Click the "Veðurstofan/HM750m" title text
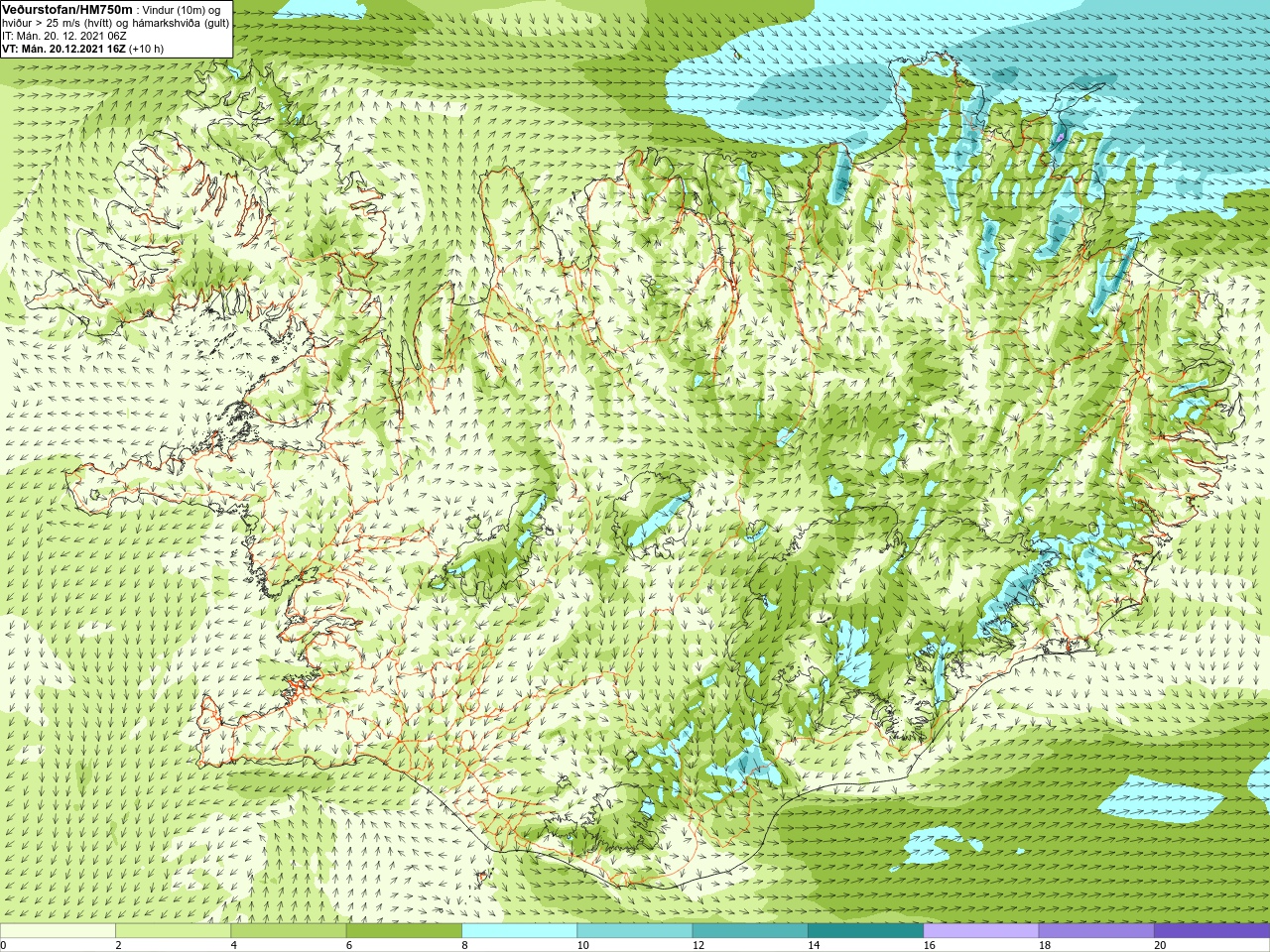The image size is (1270, 952). coord(67,9)
